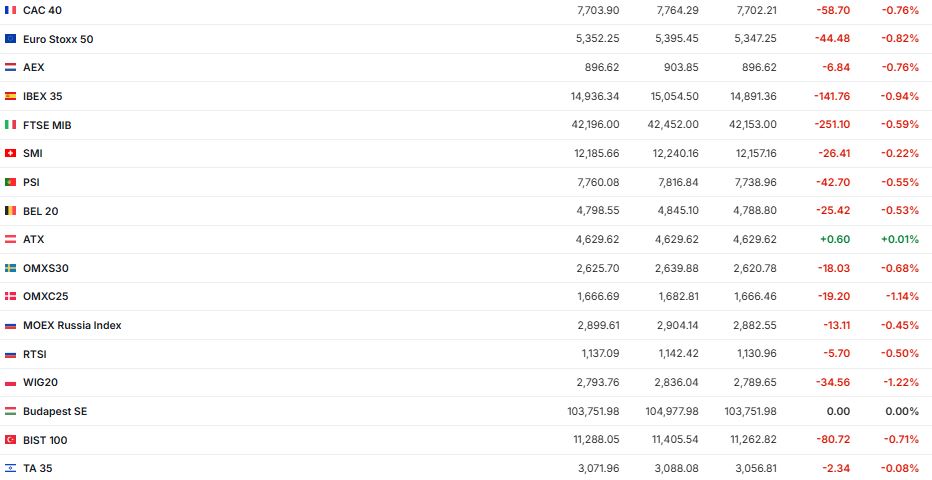Click the Israel flag icon beside TA 35
Viewport: 932px width, 480px height.
click(x=10, y=468)
